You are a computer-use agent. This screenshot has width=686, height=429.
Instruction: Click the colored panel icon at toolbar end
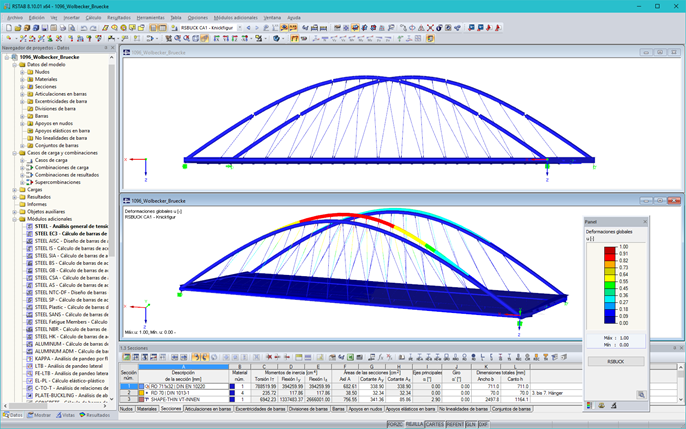(430, 39)
